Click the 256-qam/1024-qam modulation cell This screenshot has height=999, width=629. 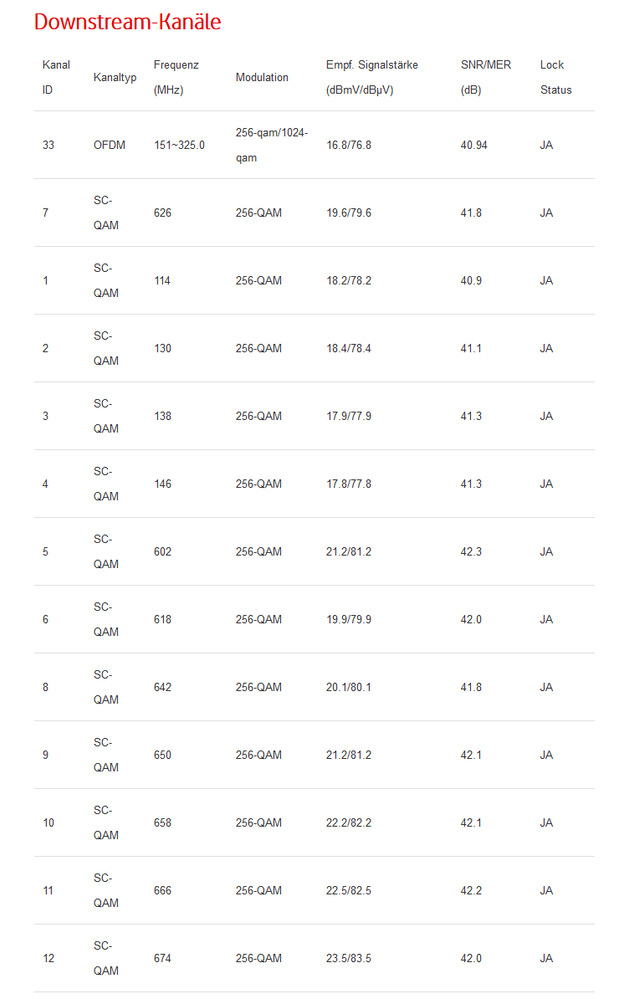(x=272, y=145)
